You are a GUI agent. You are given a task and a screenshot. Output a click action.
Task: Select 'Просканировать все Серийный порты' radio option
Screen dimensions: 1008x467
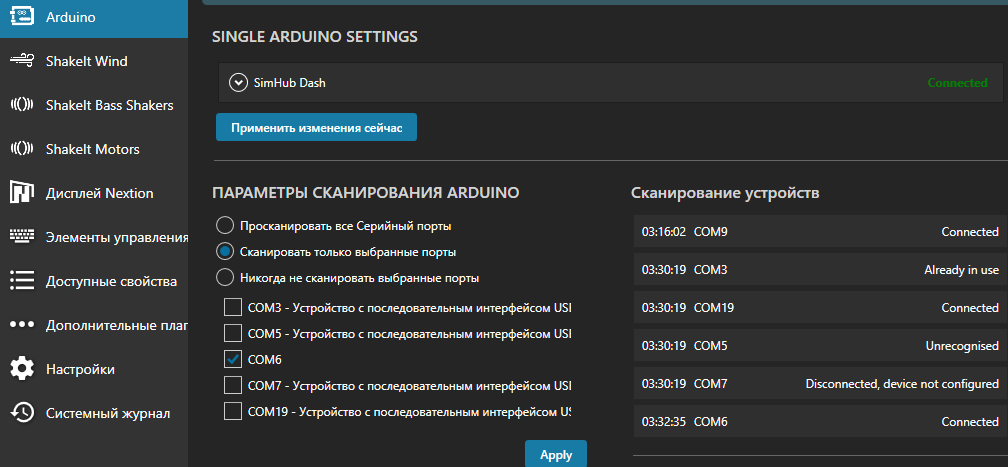tap(225, 225)
